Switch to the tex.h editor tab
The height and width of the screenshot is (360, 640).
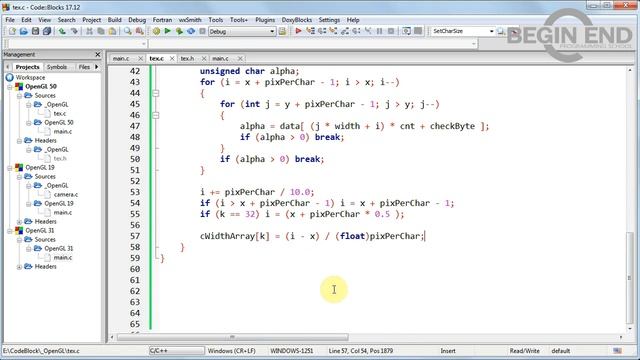click(x=187, y=58)
